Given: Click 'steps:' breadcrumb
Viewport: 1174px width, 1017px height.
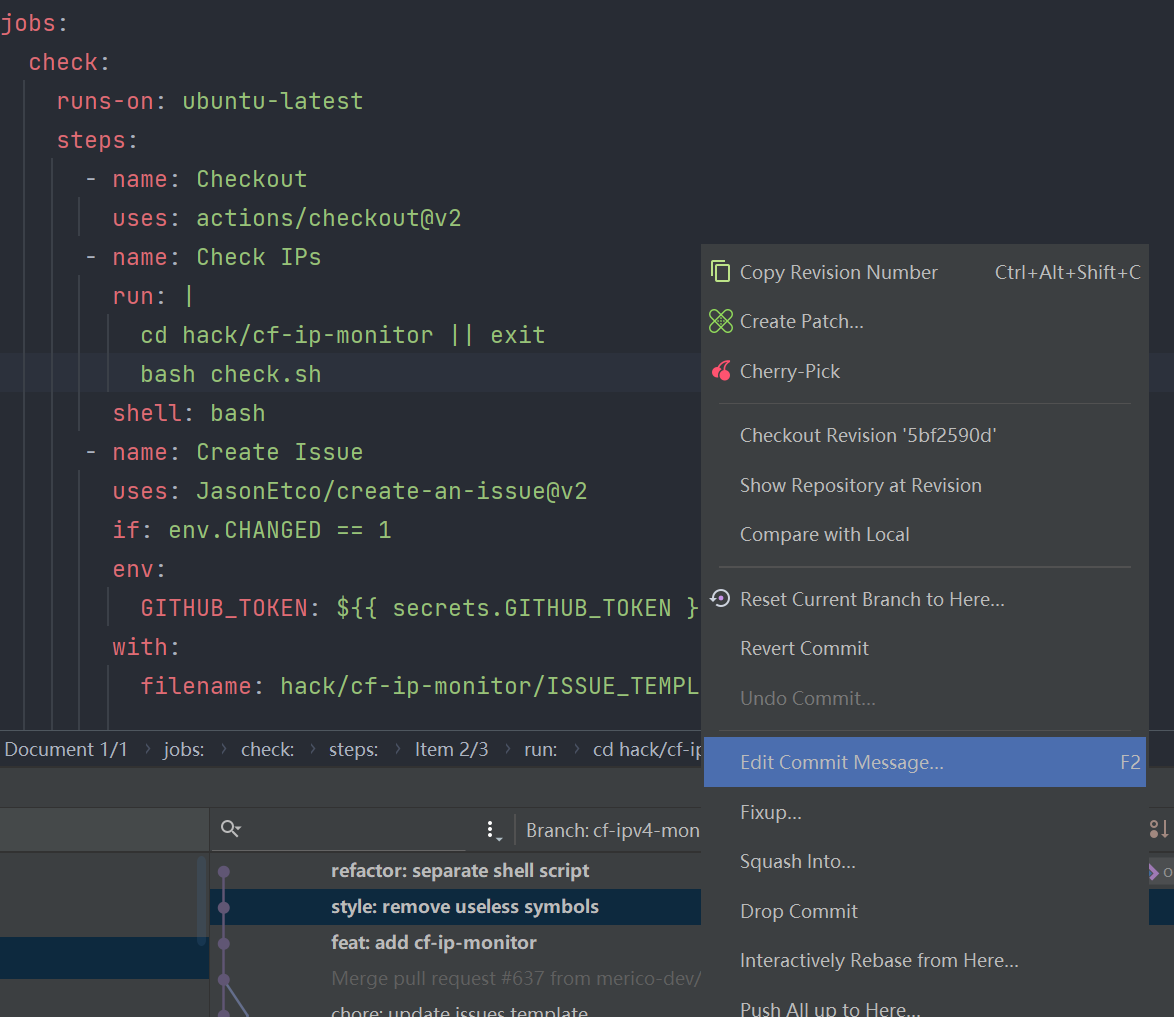Looking at the screenshot, I should point(353,750).
